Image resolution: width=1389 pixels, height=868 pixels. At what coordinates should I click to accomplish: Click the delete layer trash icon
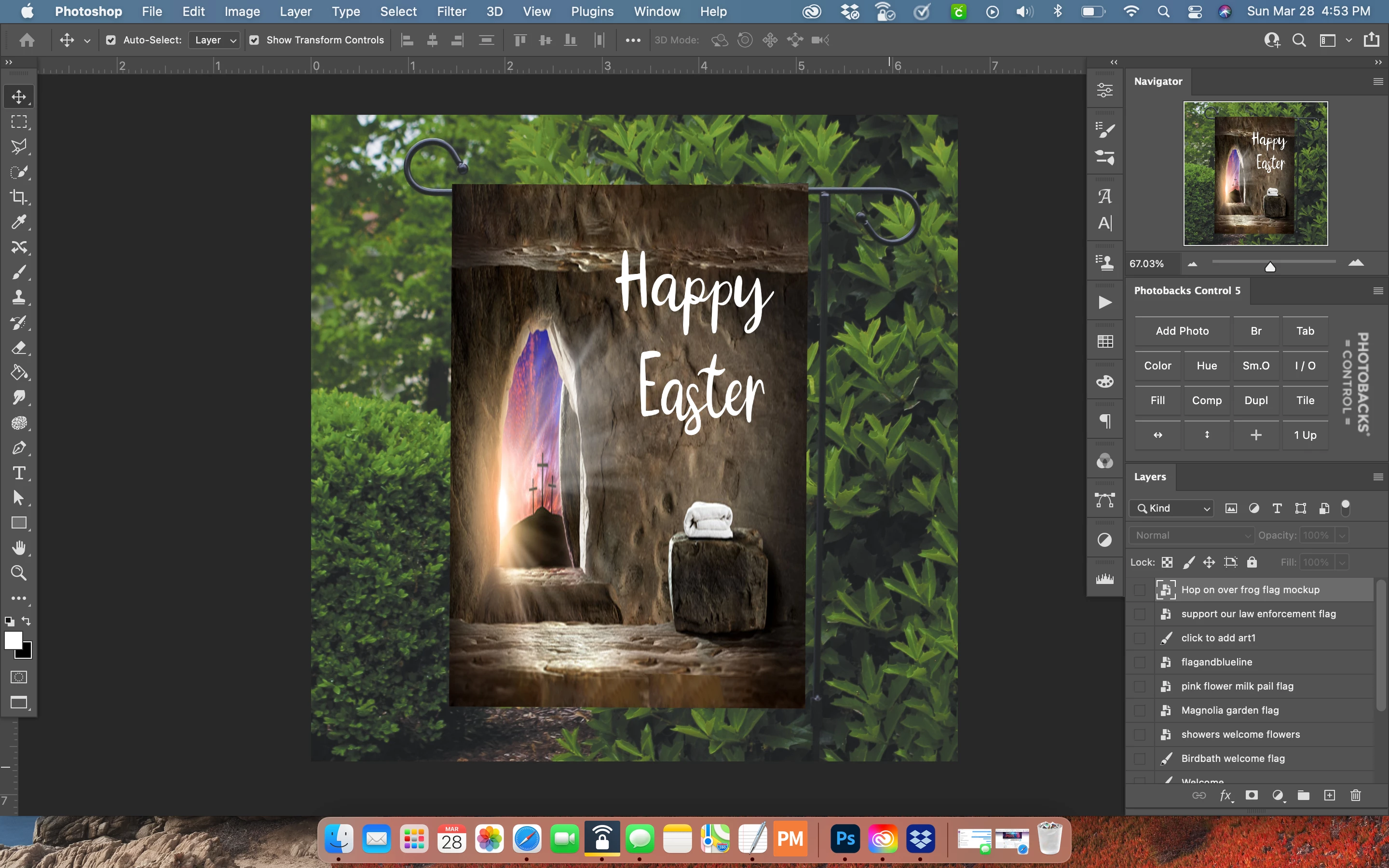pyautogui.click(x=1356, y=795)
